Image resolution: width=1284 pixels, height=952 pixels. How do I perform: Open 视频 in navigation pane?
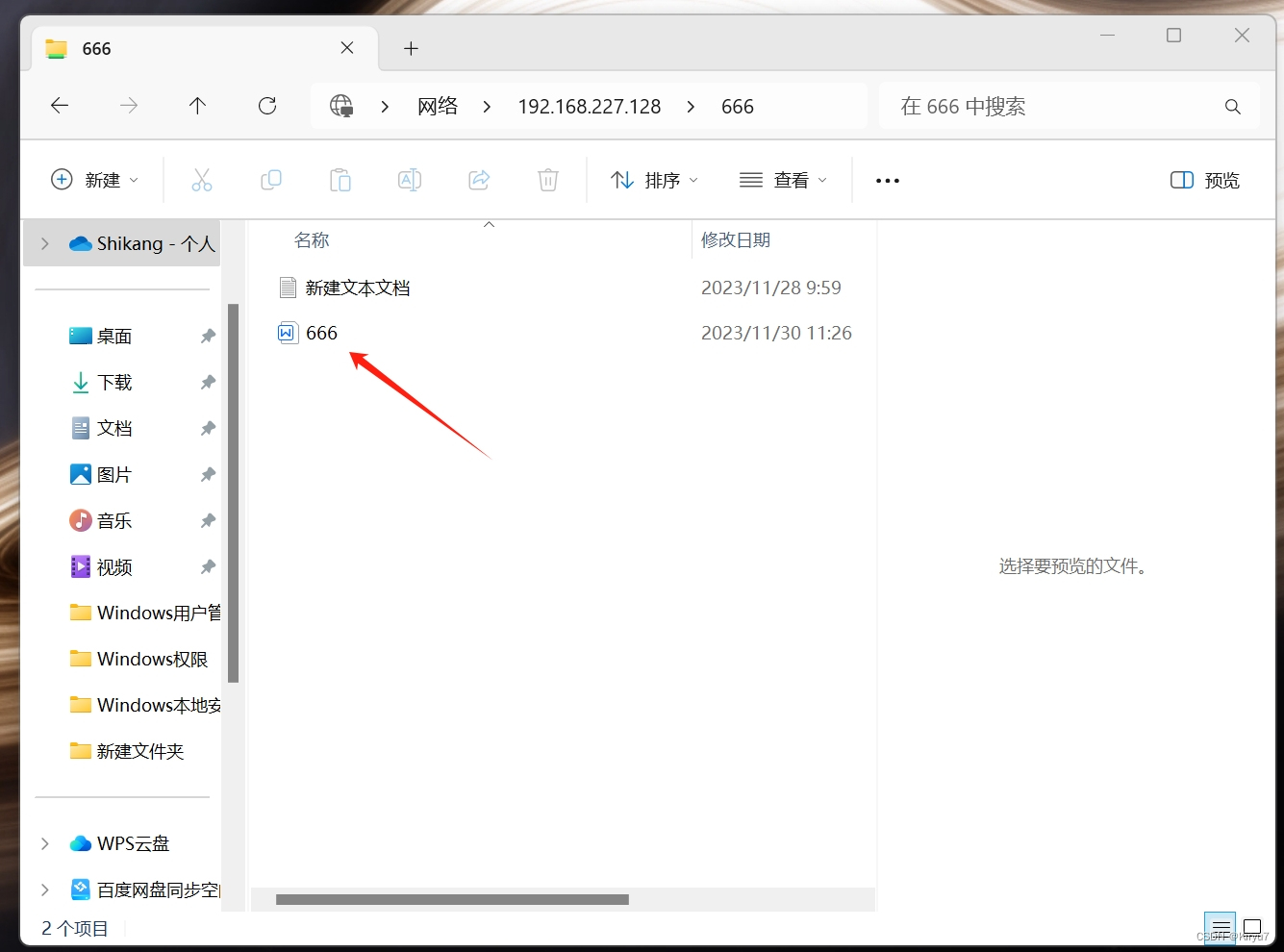click(114, 566)
